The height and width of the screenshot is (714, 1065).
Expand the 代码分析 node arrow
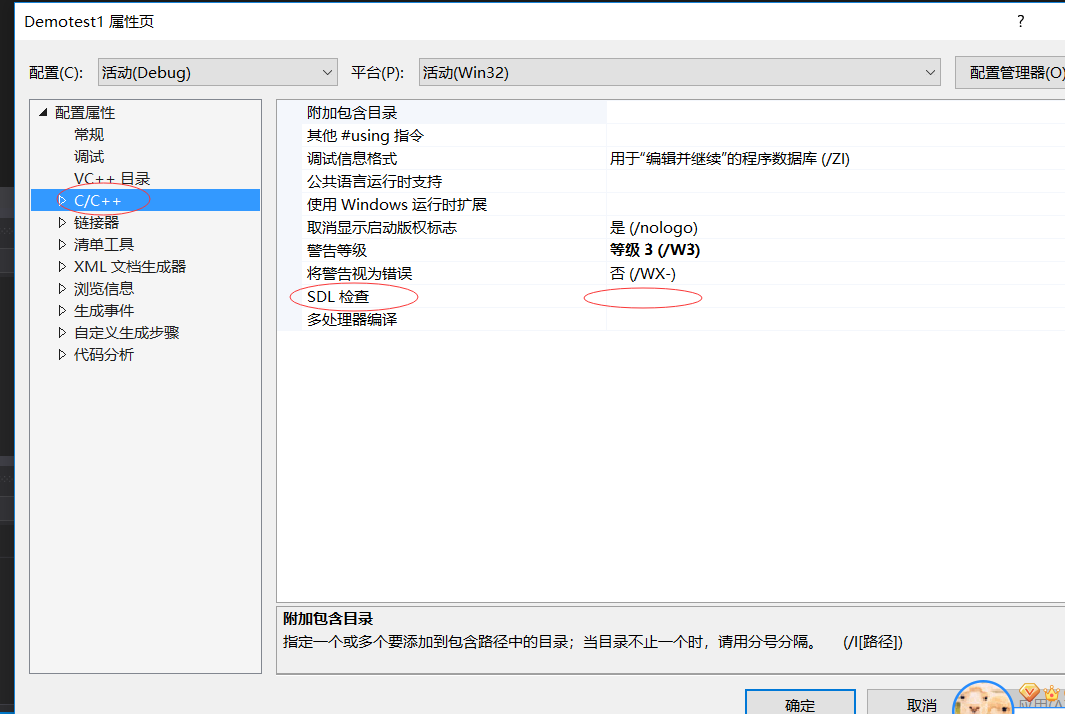pyautogui.click(x=62, y=355)
